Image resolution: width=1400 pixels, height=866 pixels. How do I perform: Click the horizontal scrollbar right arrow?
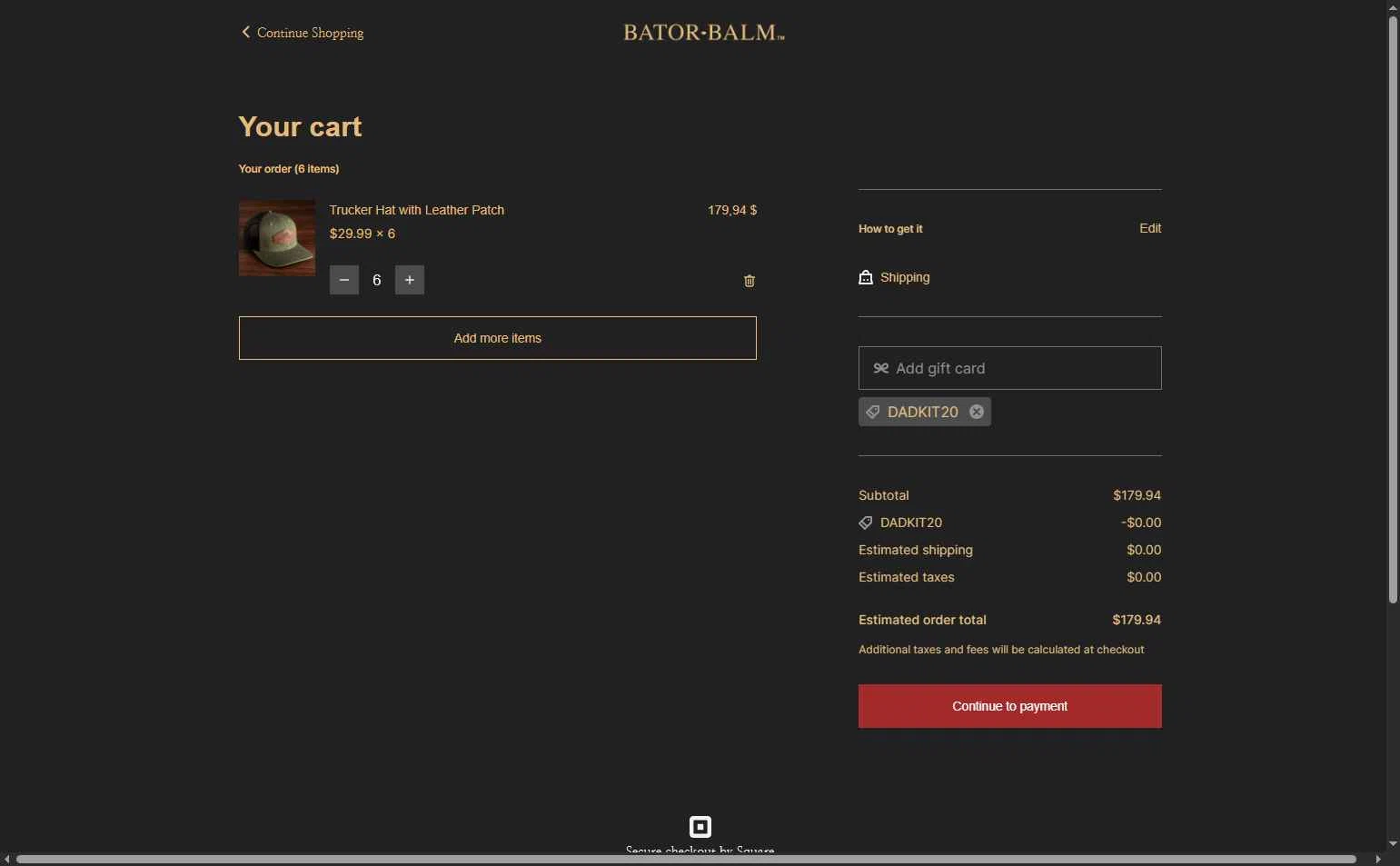[1378, 859]
